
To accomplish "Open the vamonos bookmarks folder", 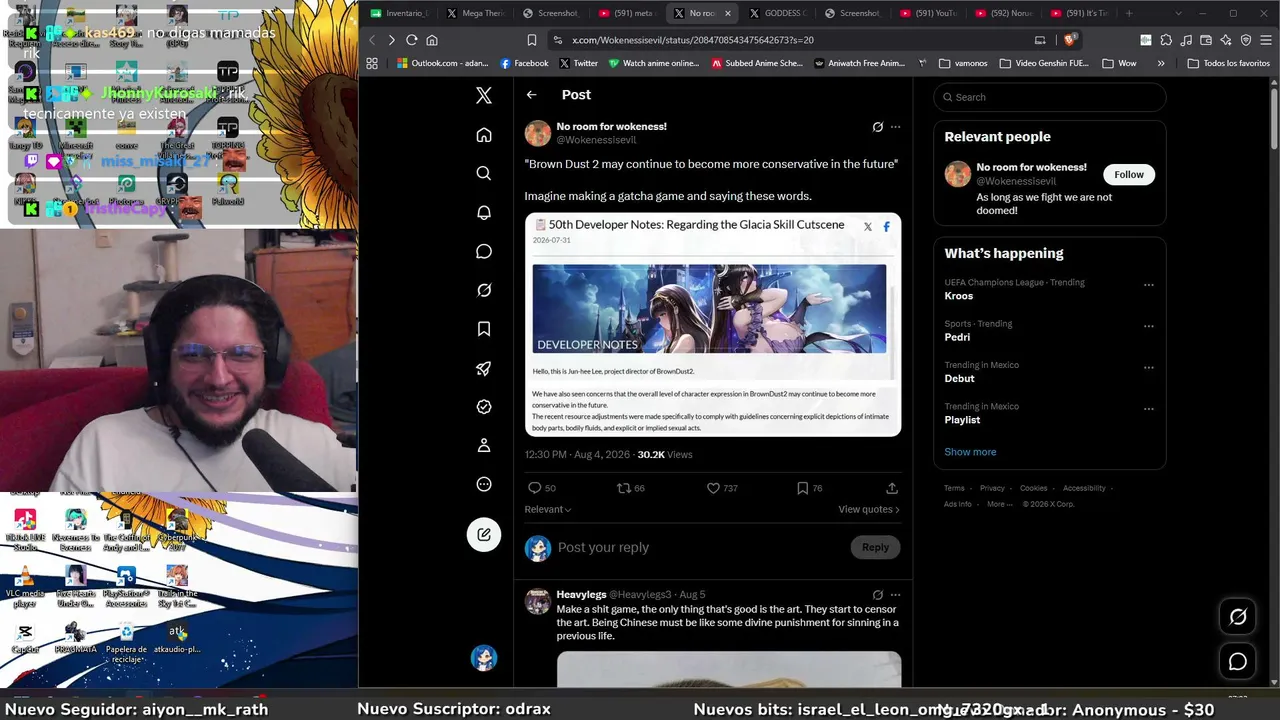I will 963,63.
